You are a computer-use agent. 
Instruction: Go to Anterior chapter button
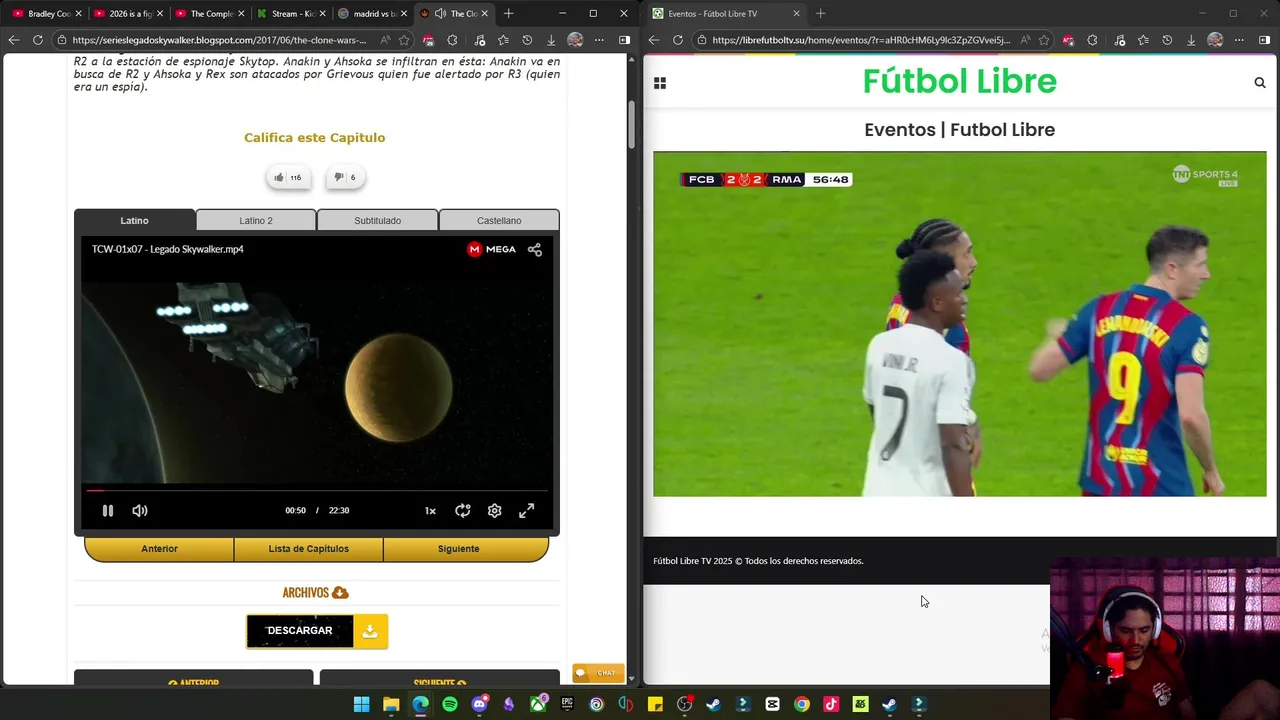click(x=159, y=548)
